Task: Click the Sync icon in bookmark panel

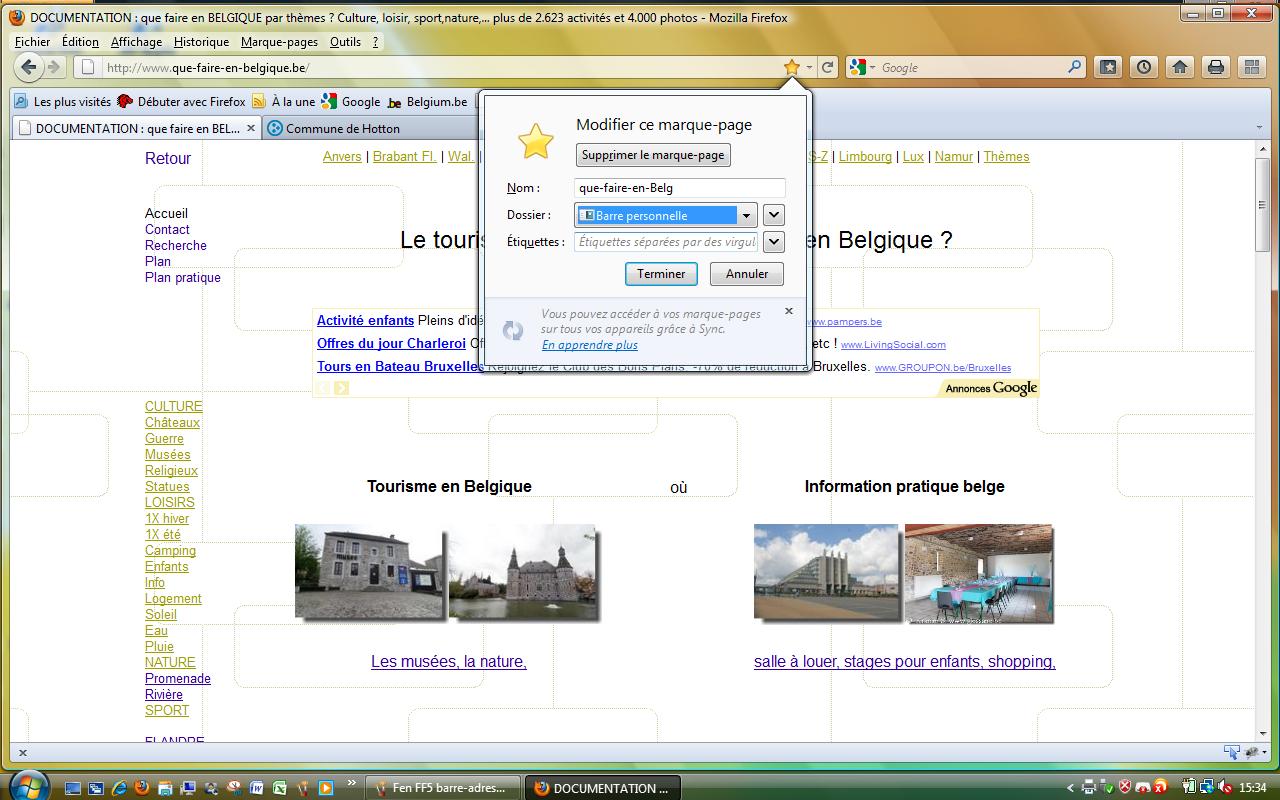Action: tap(513, 330)
